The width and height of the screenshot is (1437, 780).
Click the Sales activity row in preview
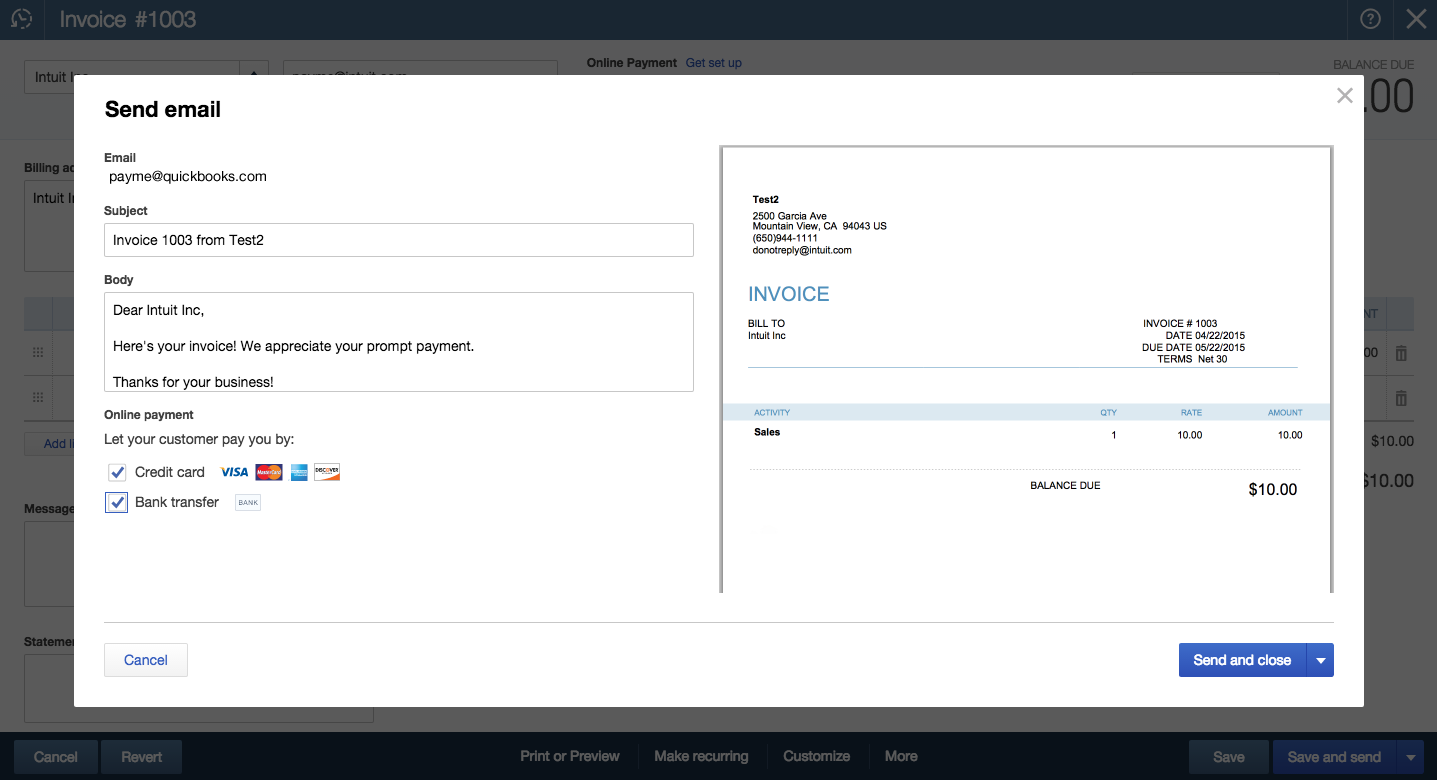point(1026,434)
